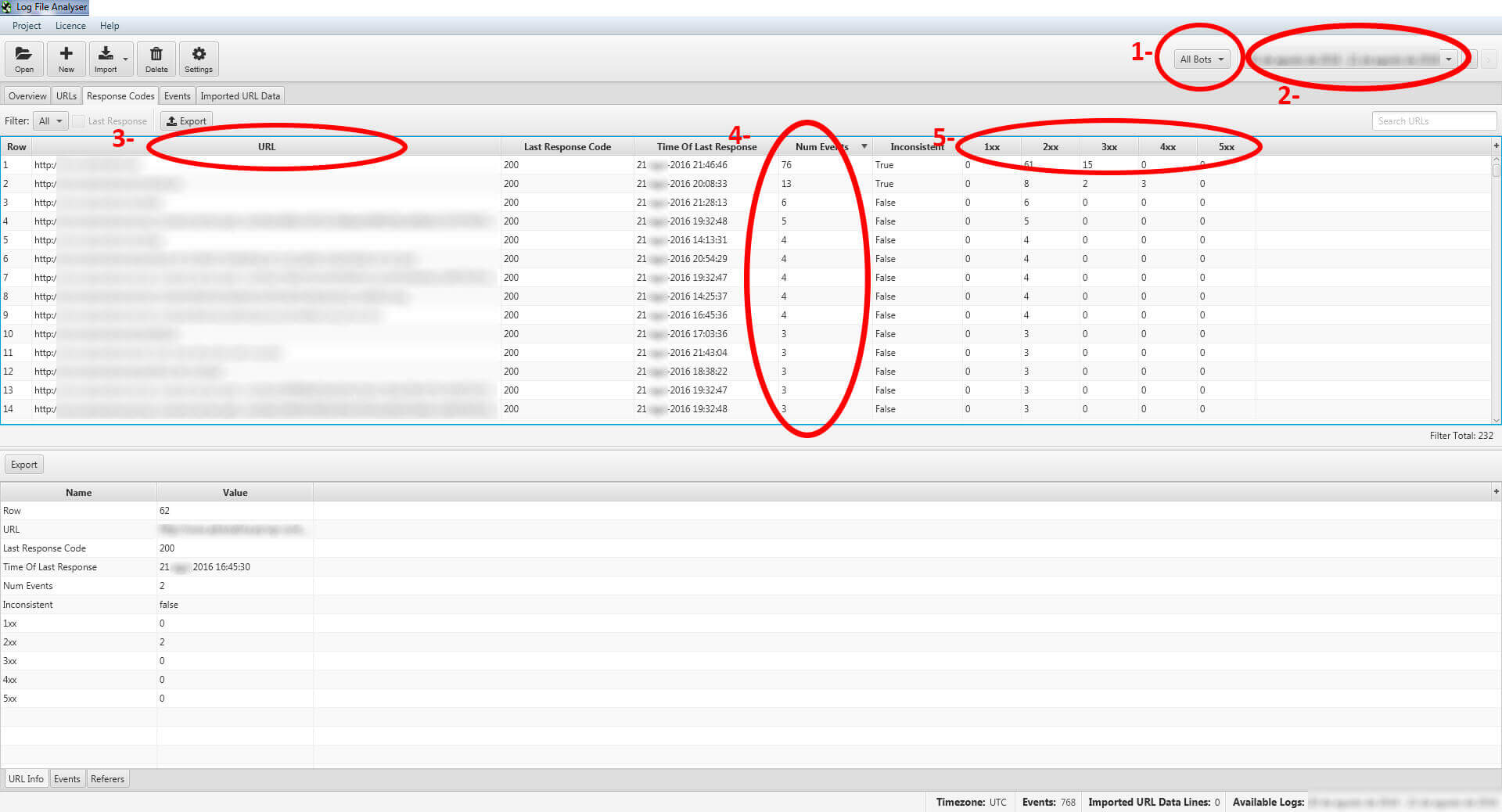This screenshot has height=812, width=1502.
Task: Open the Project menu
Action: pyautogui.click(x=27, y=26)
